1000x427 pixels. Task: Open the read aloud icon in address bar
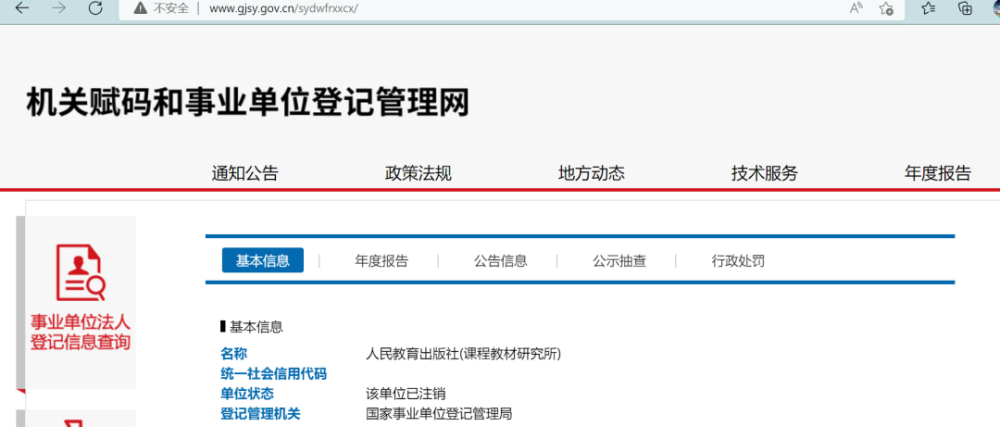(x=856, y=8)
